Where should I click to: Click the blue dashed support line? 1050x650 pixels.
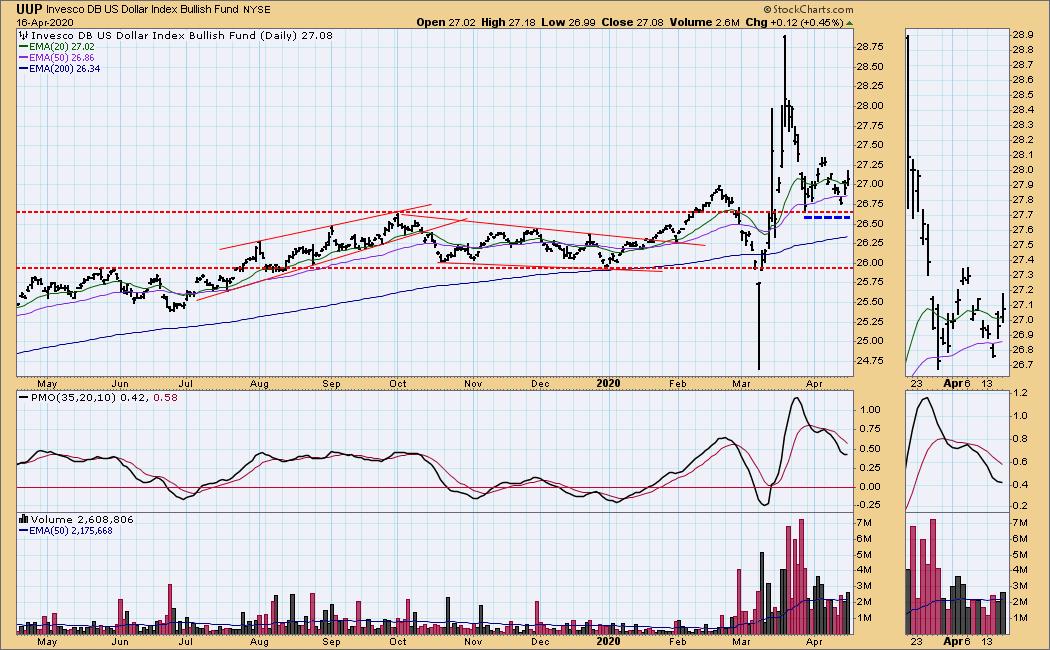(826, 218)
